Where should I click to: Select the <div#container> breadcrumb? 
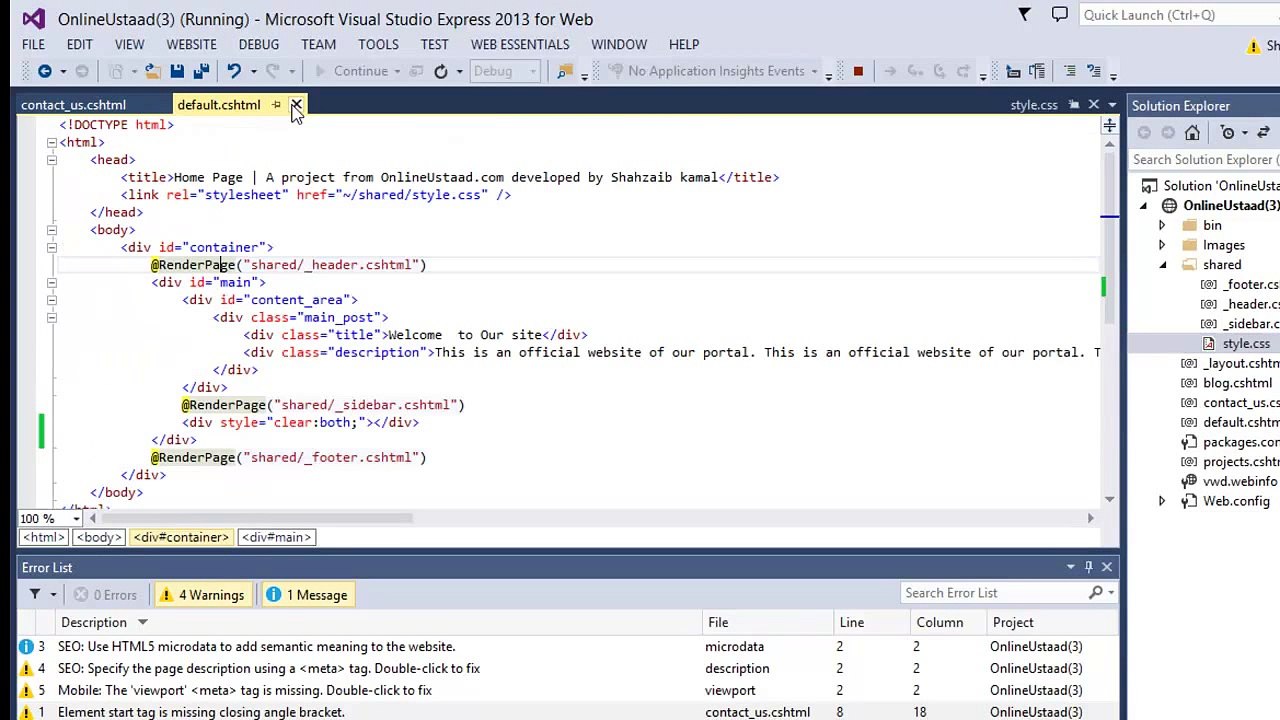181,537
